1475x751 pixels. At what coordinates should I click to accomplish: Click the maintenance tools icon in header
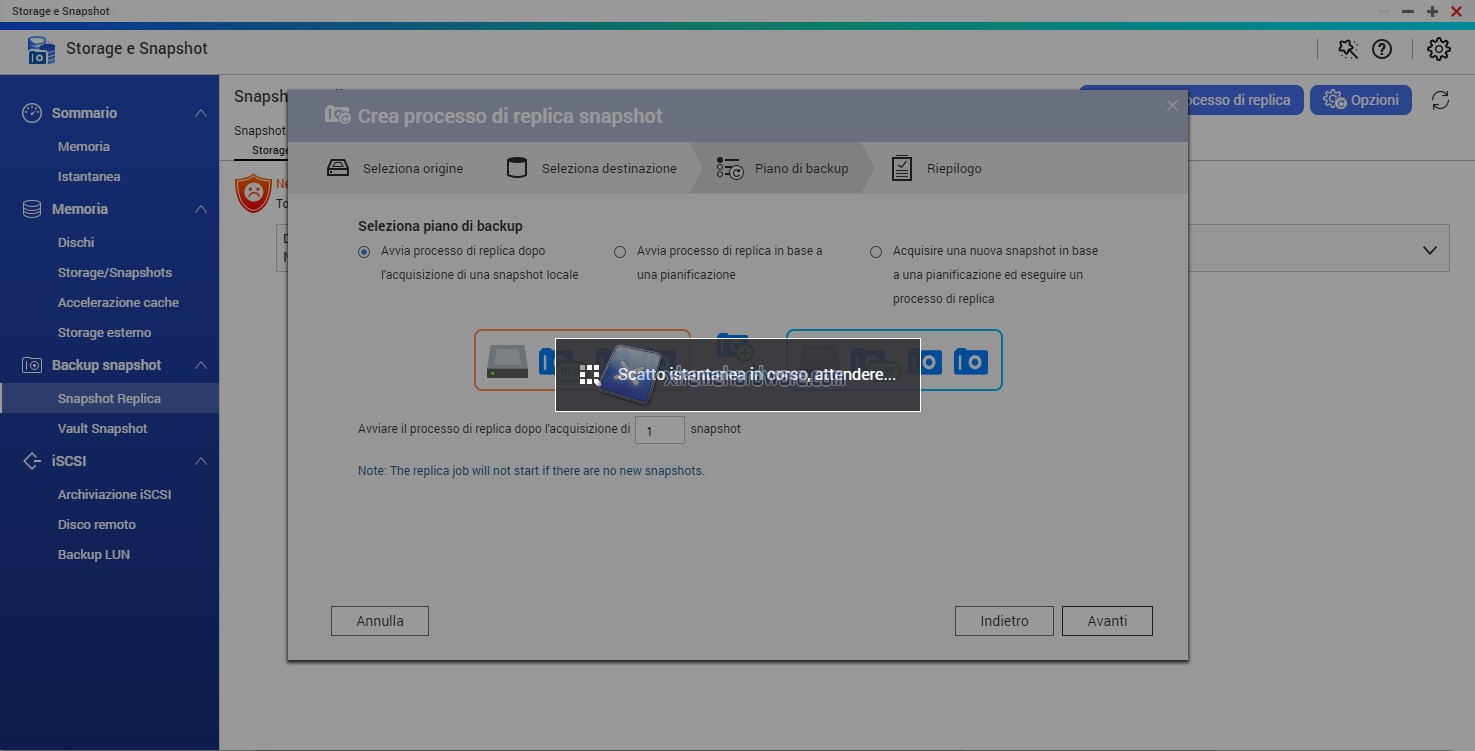tap(1348, 49)
